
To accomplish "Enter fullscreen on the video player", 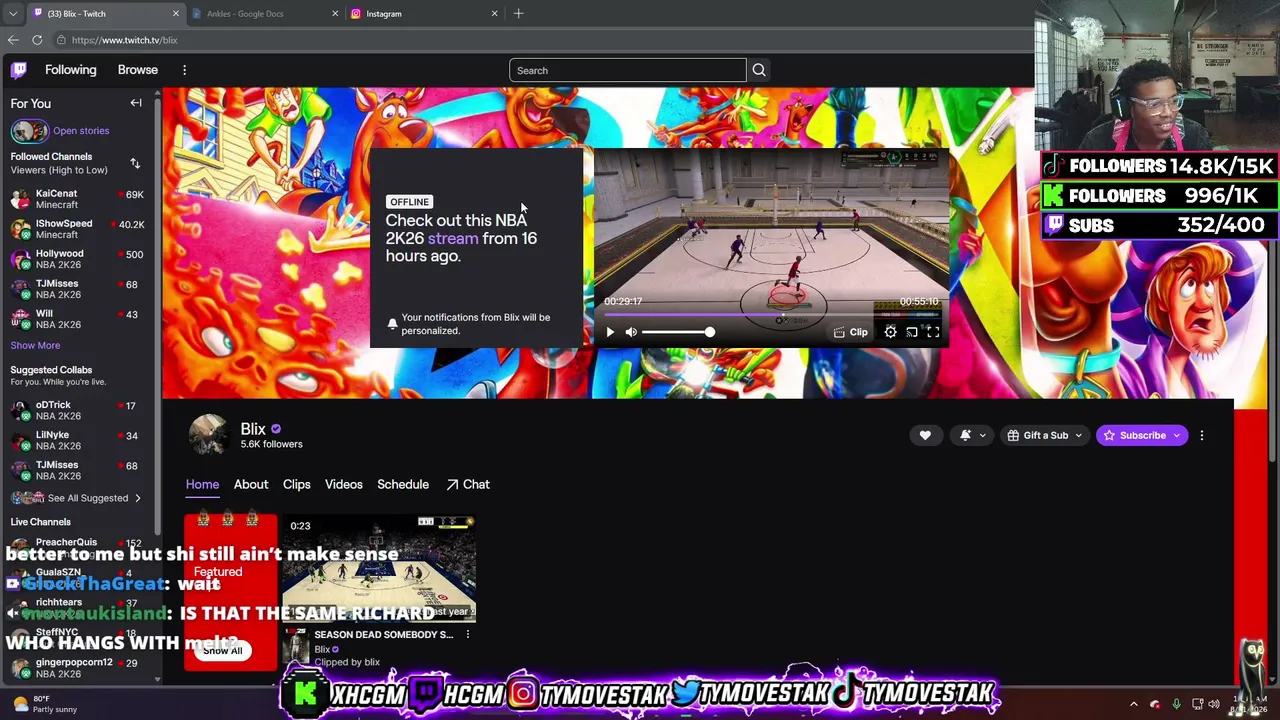I will (x=932, y=332).
